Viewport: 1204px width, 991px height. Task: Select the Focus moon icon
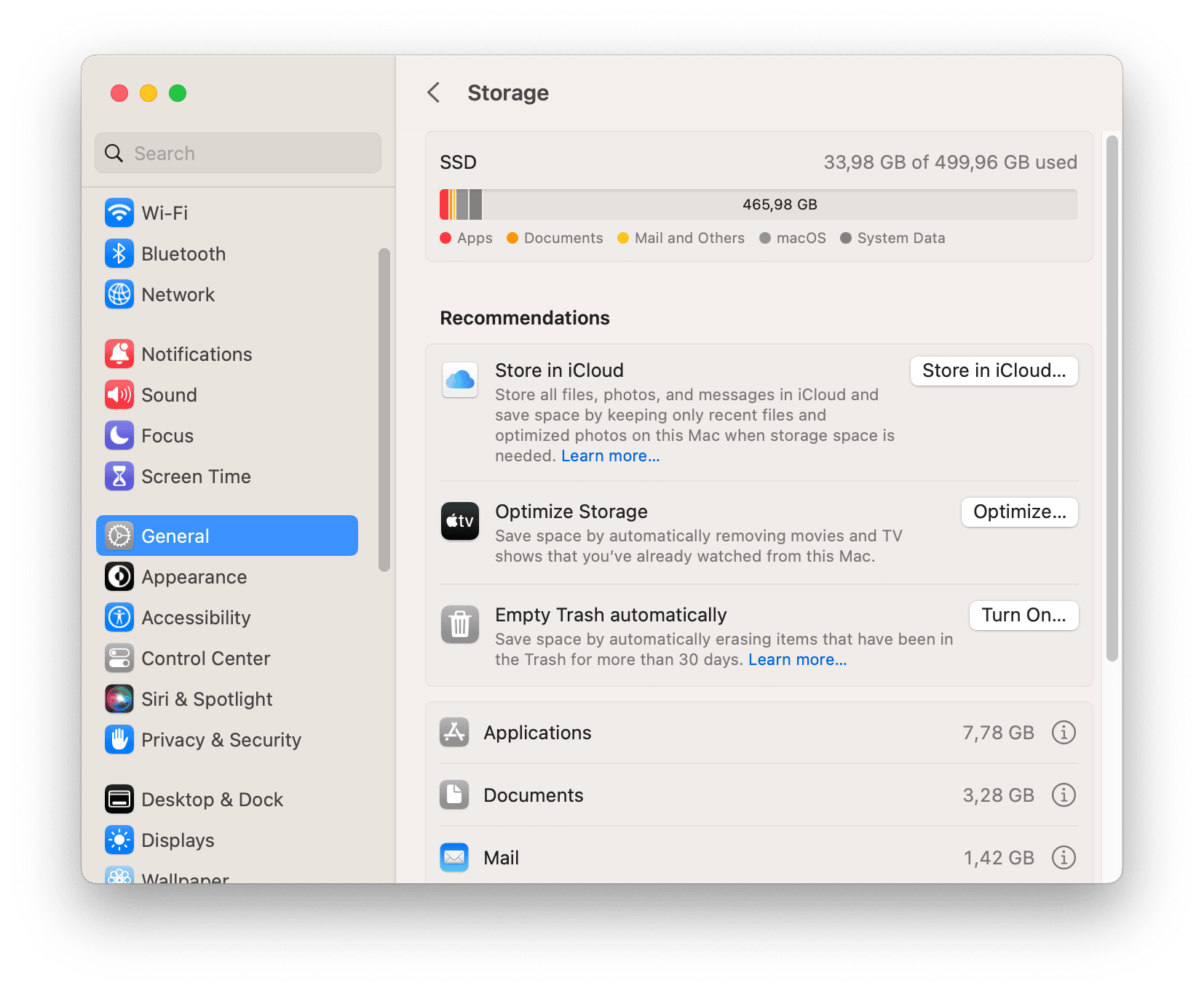point(119,436)
